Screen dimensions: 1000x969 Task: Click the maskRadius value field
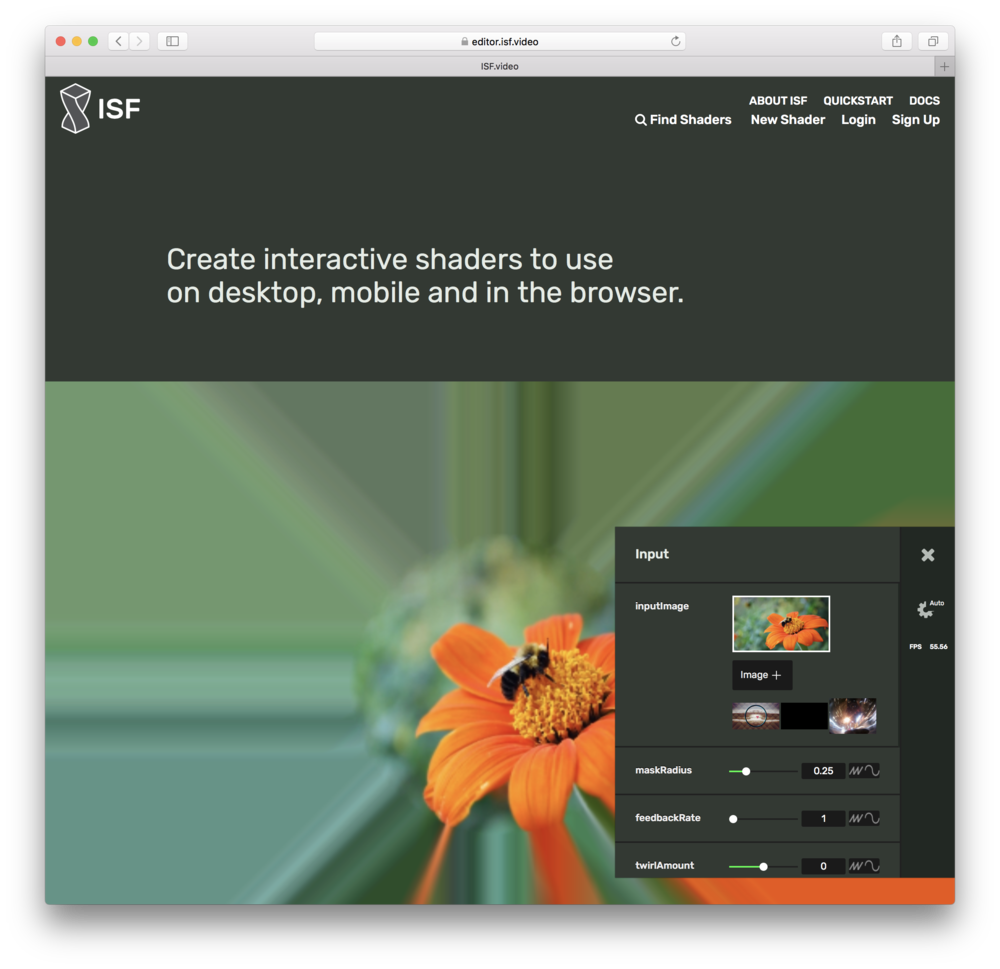click(x=823, y=771)
